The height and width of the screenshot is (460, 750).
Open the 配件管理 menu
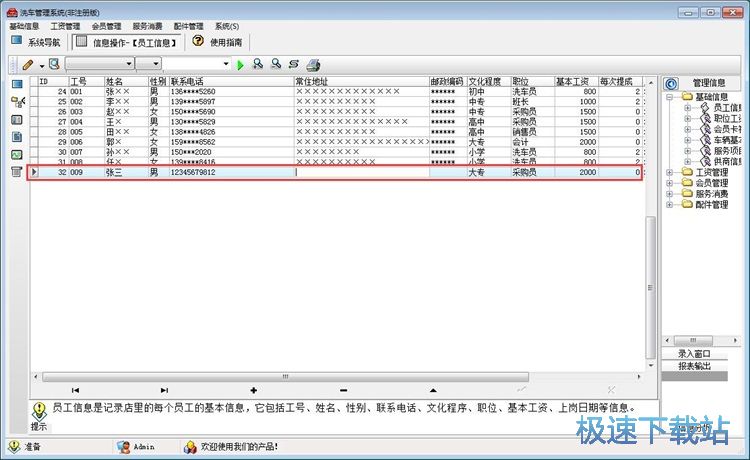coord(188,26)
